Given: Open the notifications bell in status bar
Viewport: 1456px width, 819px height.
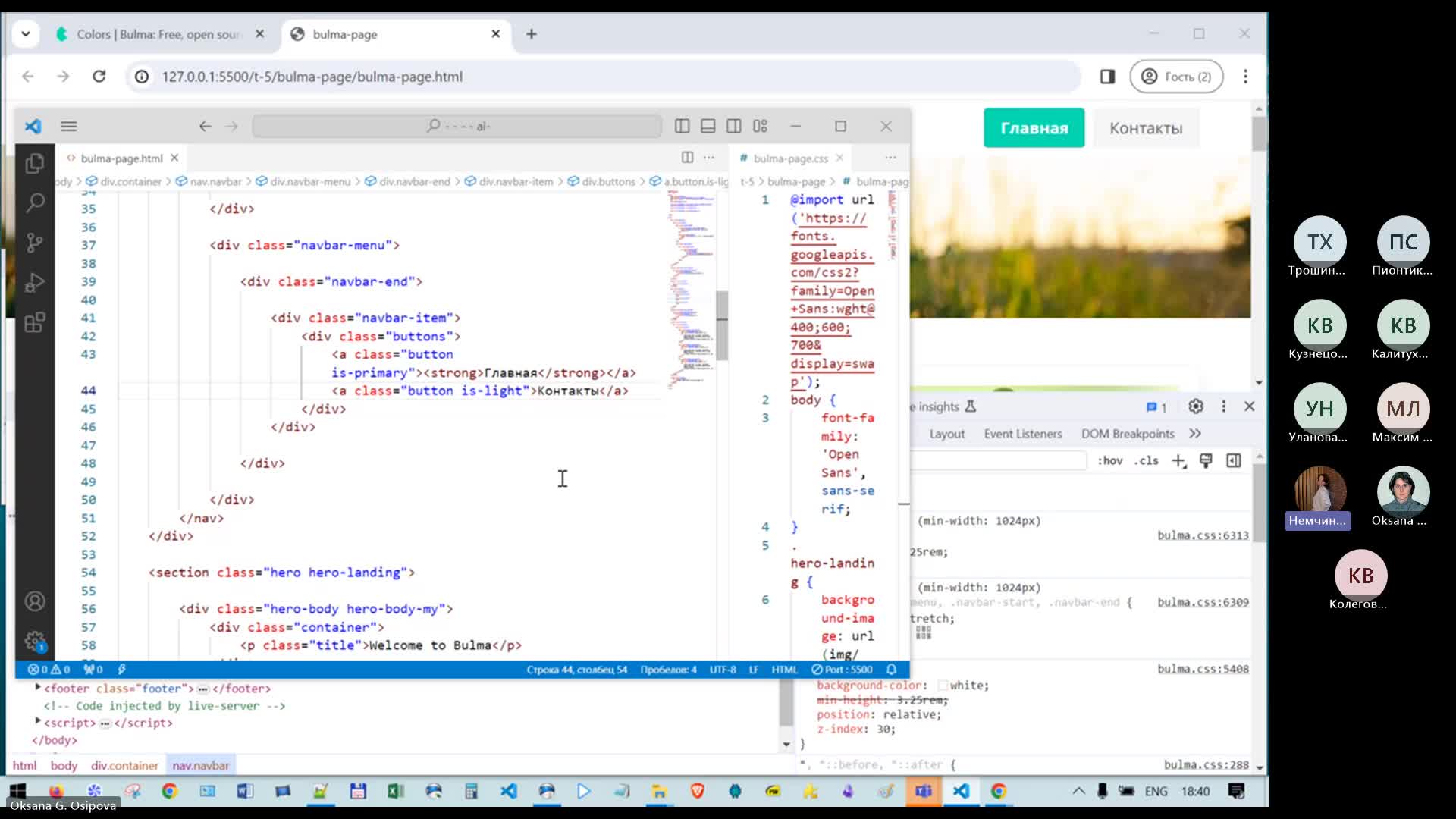Looking at the screenshot, I should pyautogui.click(x=892, y=670).
